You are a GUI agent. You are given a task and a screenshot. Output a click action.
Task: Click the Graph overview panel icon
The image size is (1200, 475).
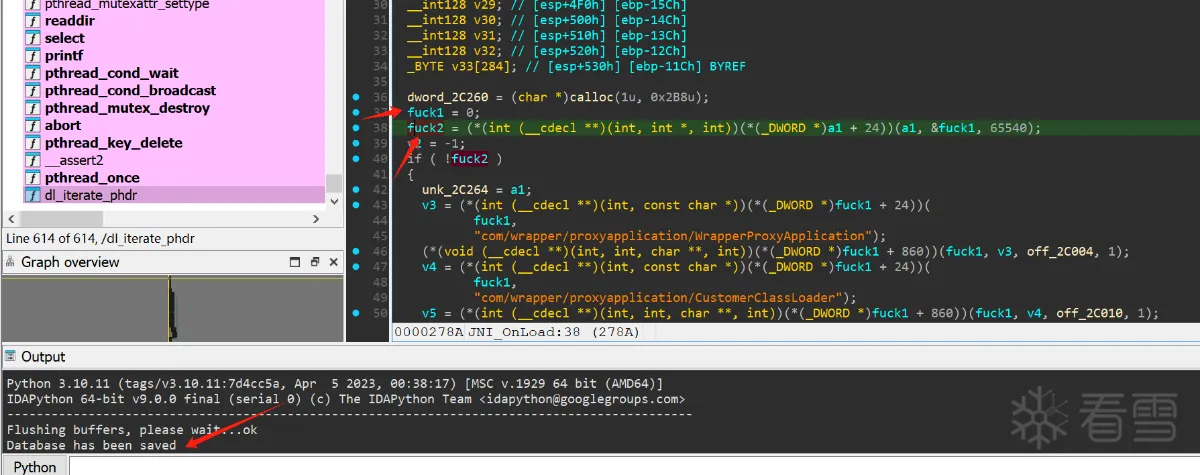[11, 262]
